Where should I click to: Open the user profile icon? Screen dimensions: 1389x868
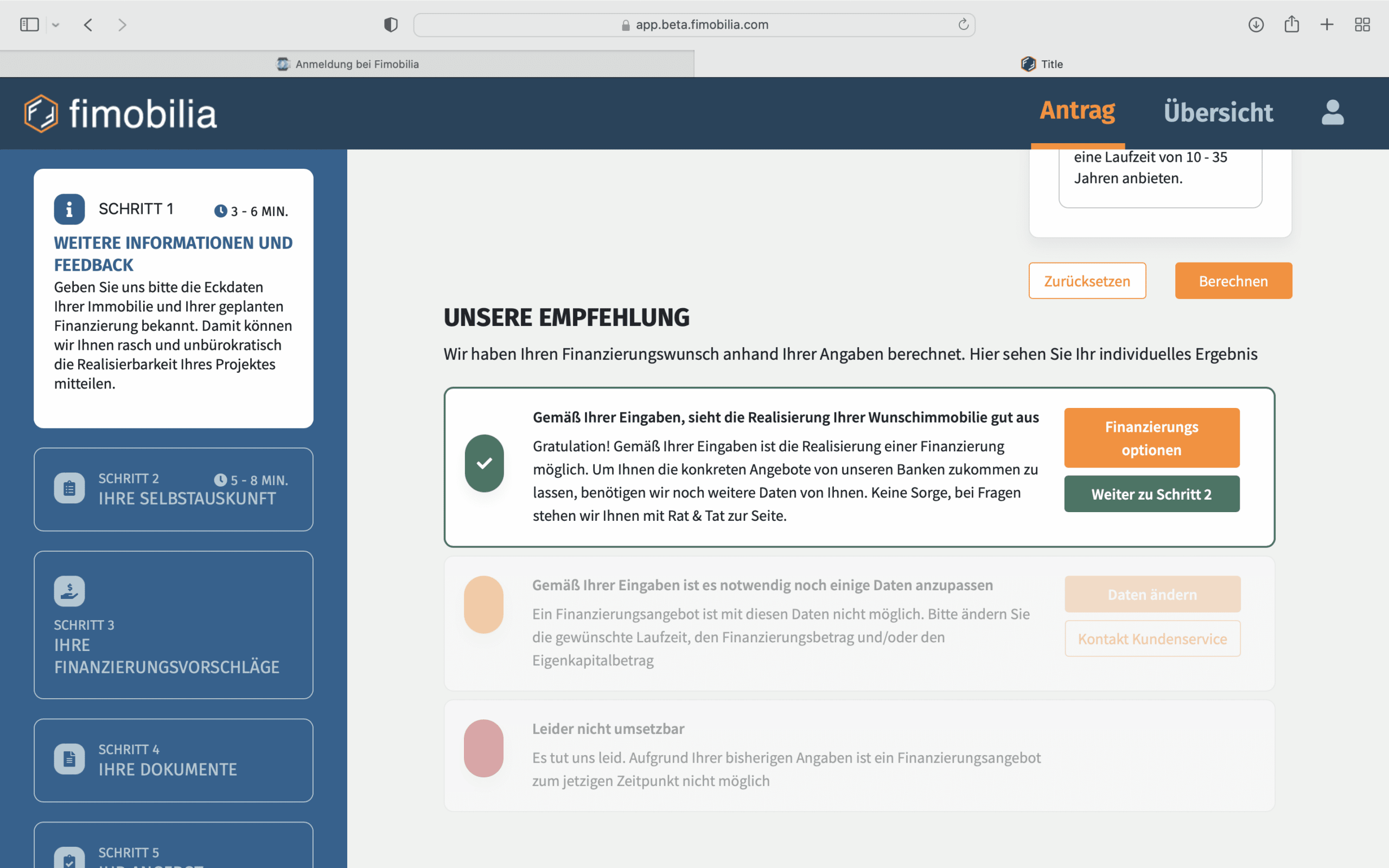pos(1332,112)
